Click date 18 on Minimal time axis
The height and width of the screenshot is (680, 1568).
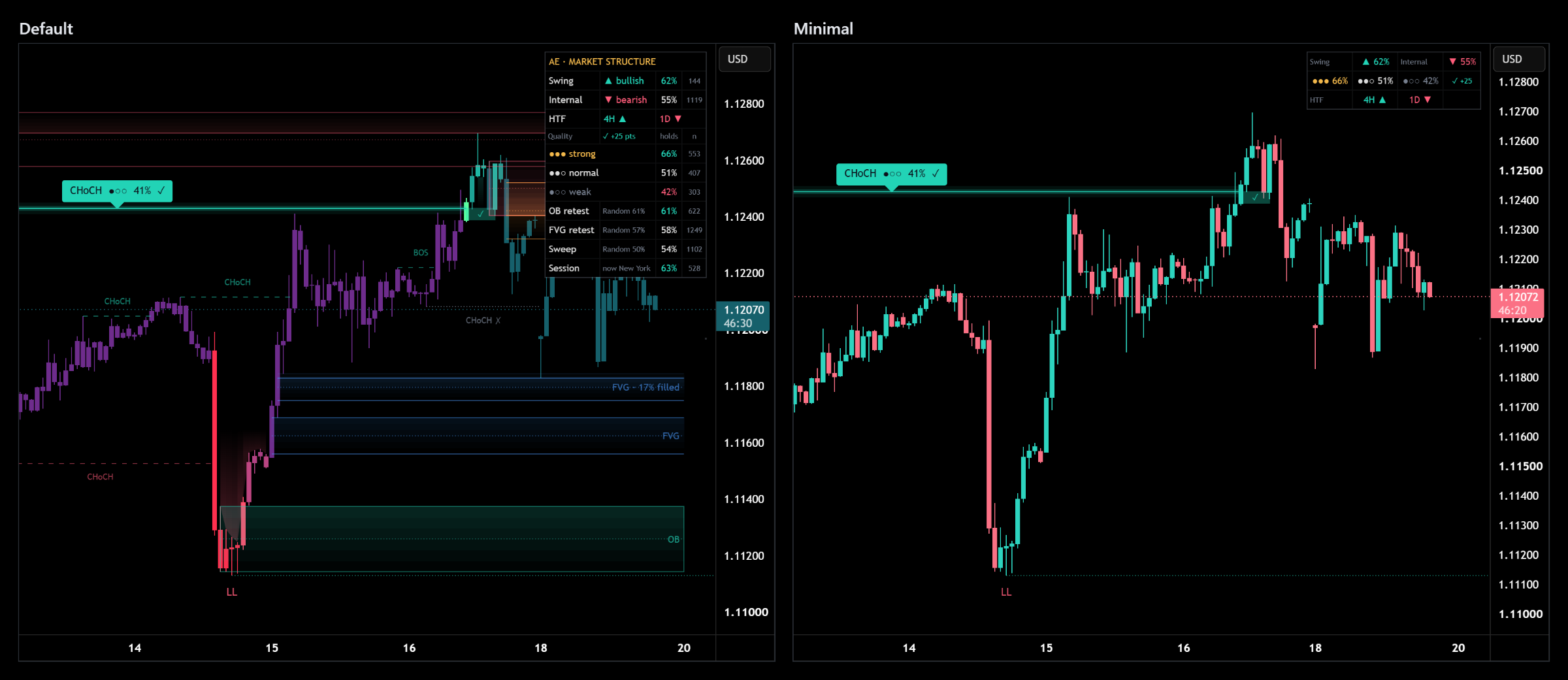coord(1315,648)
